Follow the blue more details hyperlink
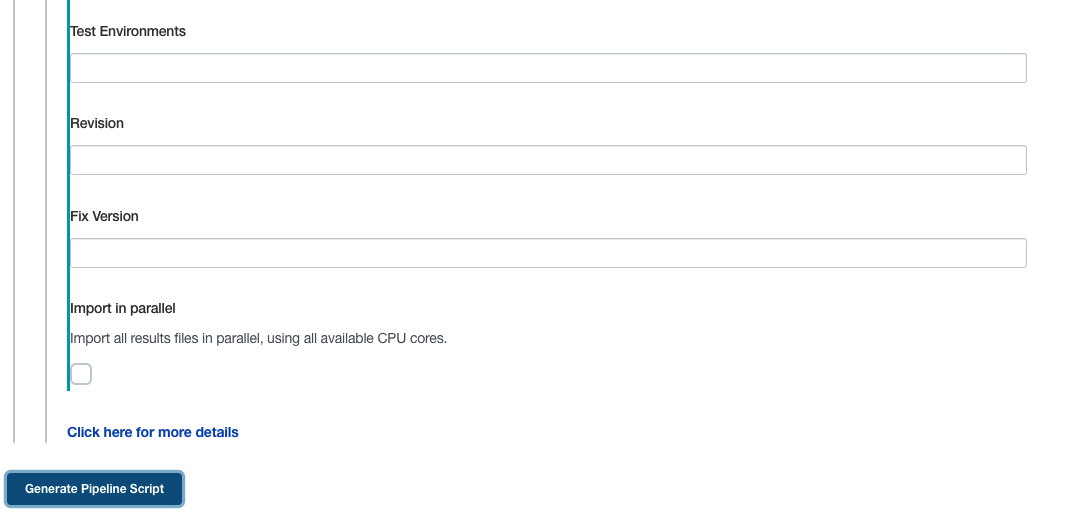The width and height of the screenshot is (1069, 515). [153, 432]
